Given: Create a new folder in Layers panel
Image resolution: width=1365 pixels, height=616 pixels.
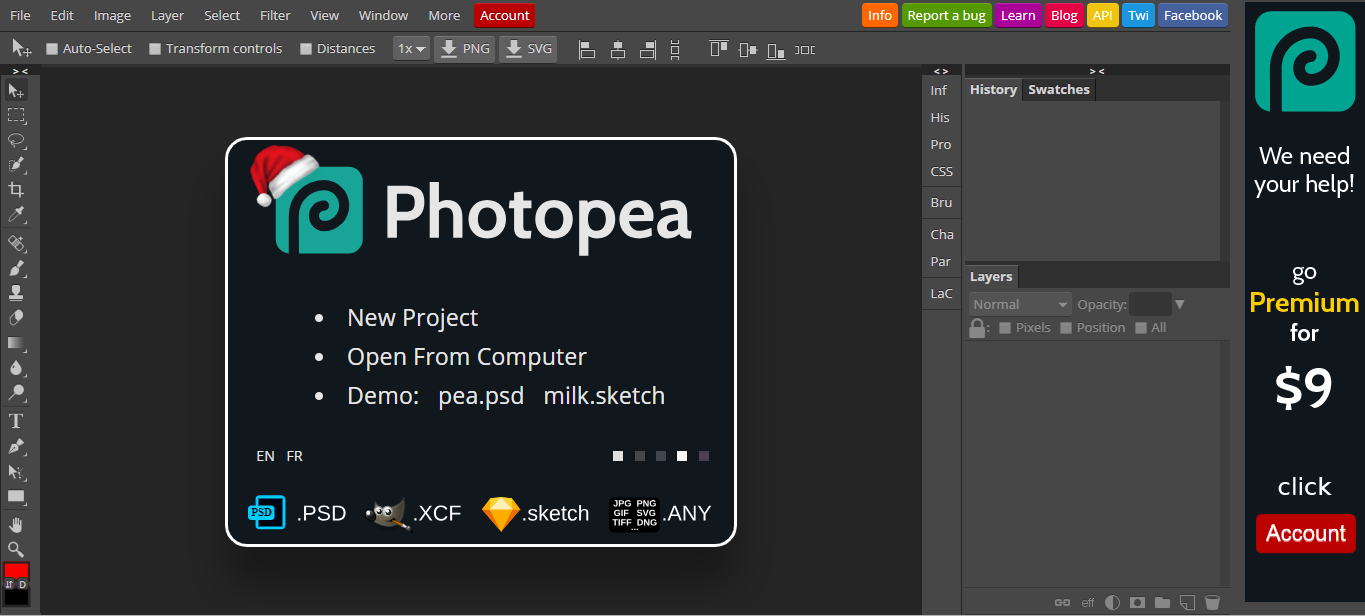Looking at the screenshot, I should [x=1162, y=603].
